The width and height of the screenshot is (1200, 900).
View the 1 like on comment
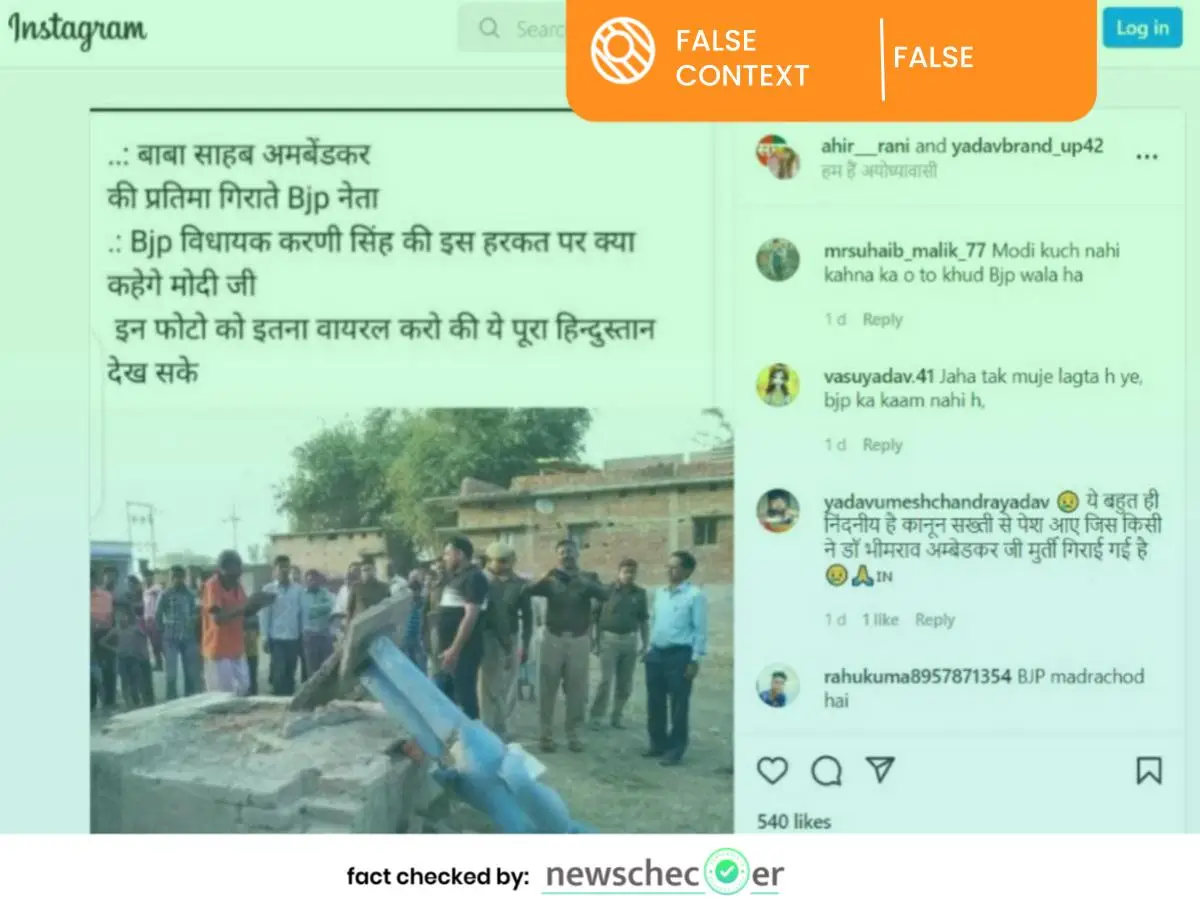[x=880, y=620]
